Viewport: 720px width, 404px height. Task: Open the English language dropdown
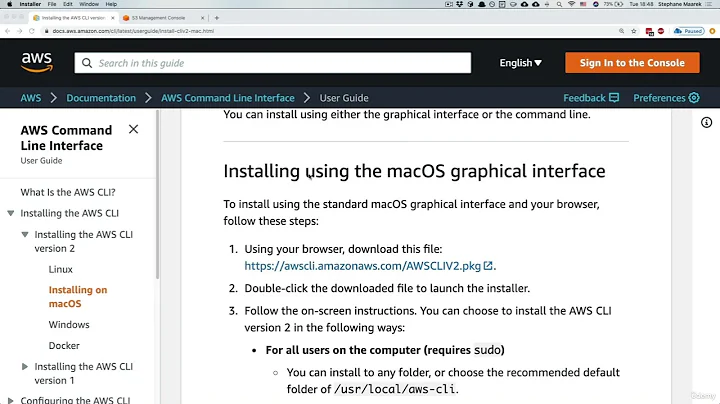pos(520,63)
